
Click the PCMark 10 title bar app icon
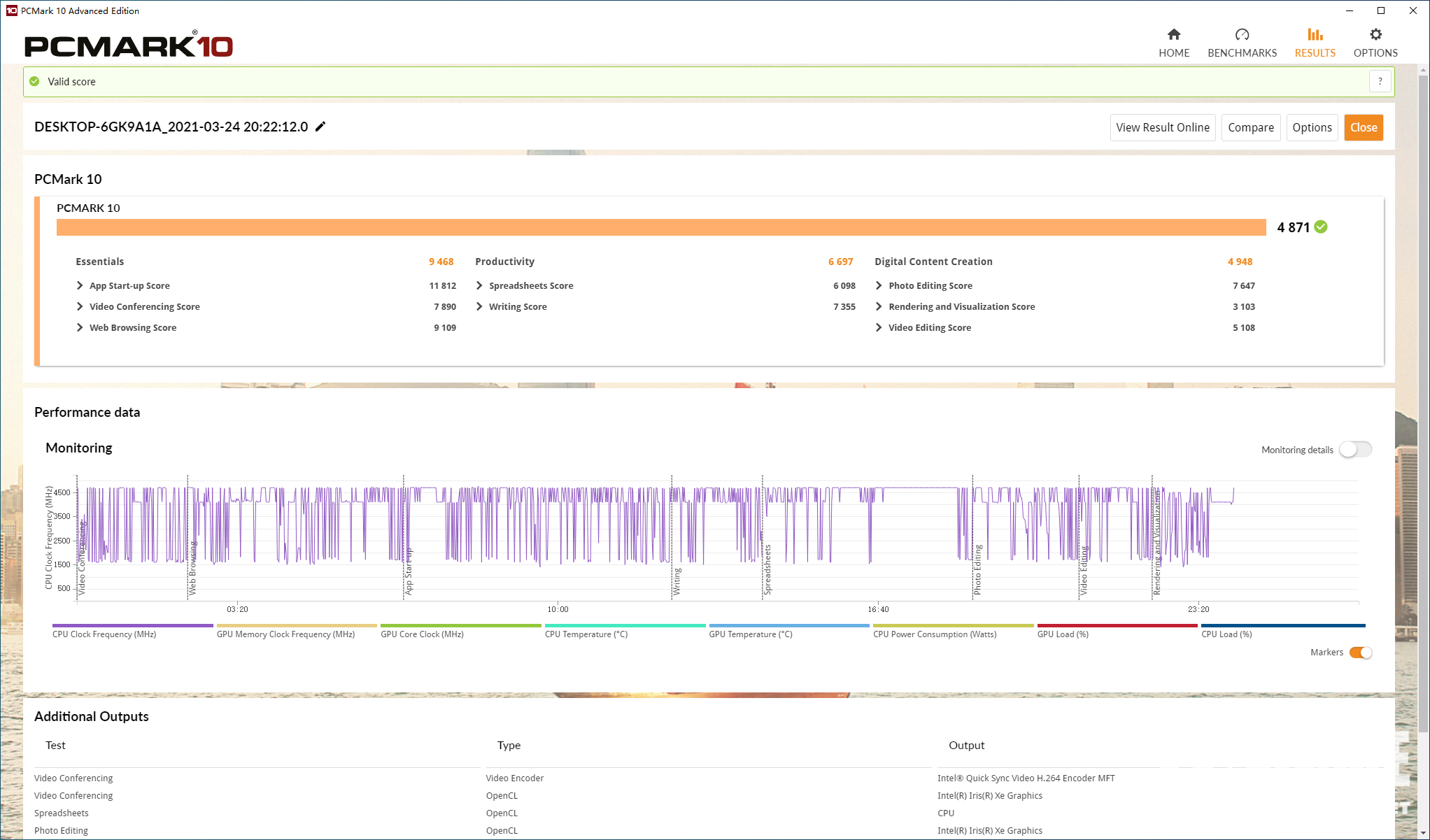coord(11,10)
